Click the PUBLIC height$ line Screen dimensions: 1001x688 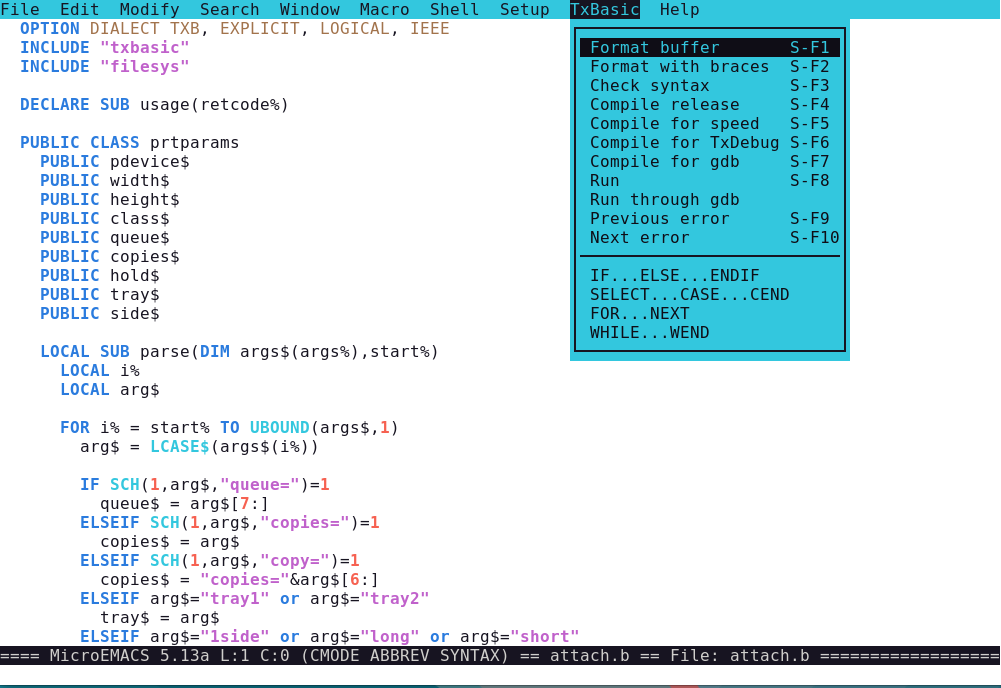(x=109, y=200)
